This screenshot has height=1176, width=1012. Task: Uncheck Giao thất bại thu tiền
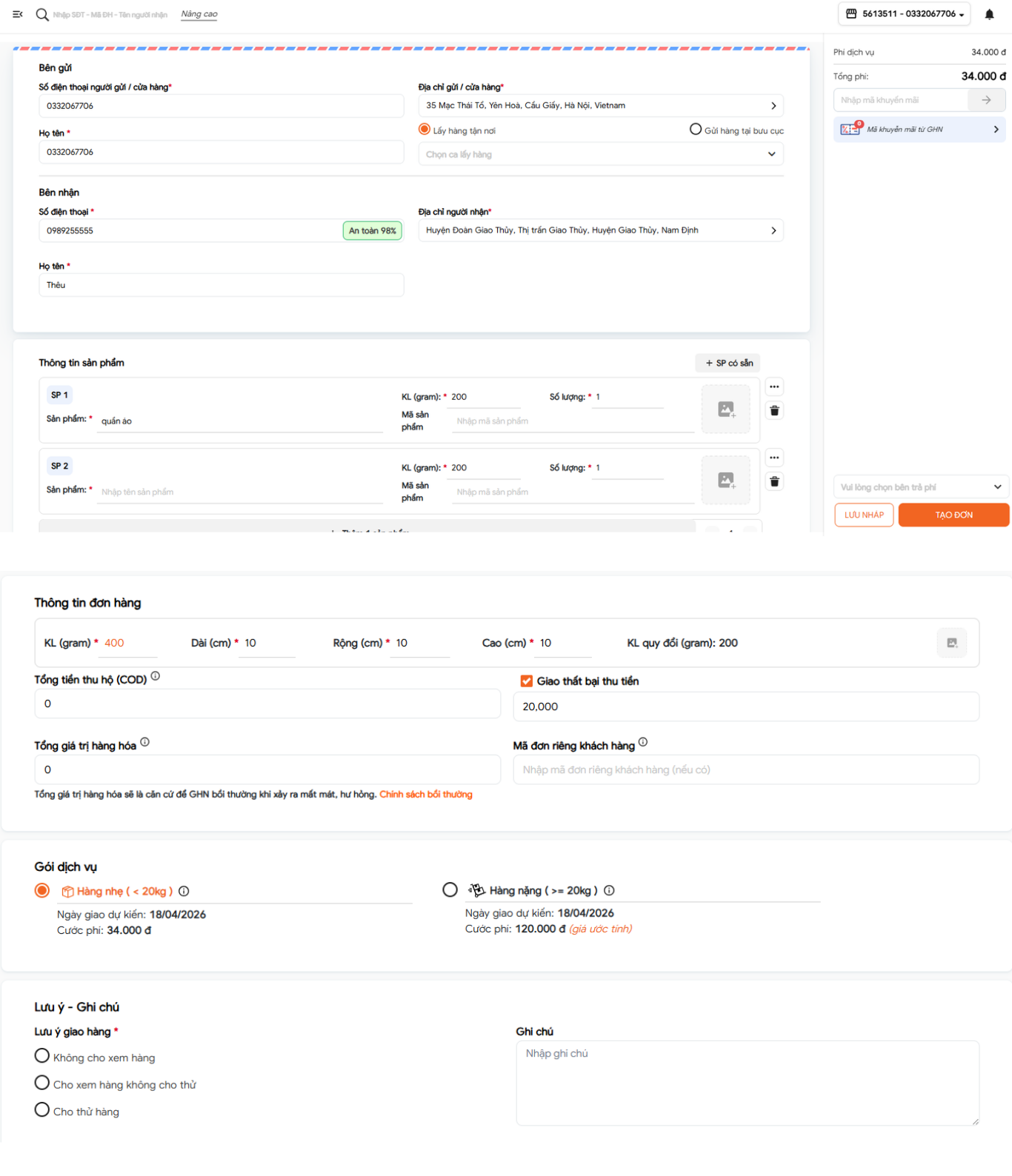(527, 681)
